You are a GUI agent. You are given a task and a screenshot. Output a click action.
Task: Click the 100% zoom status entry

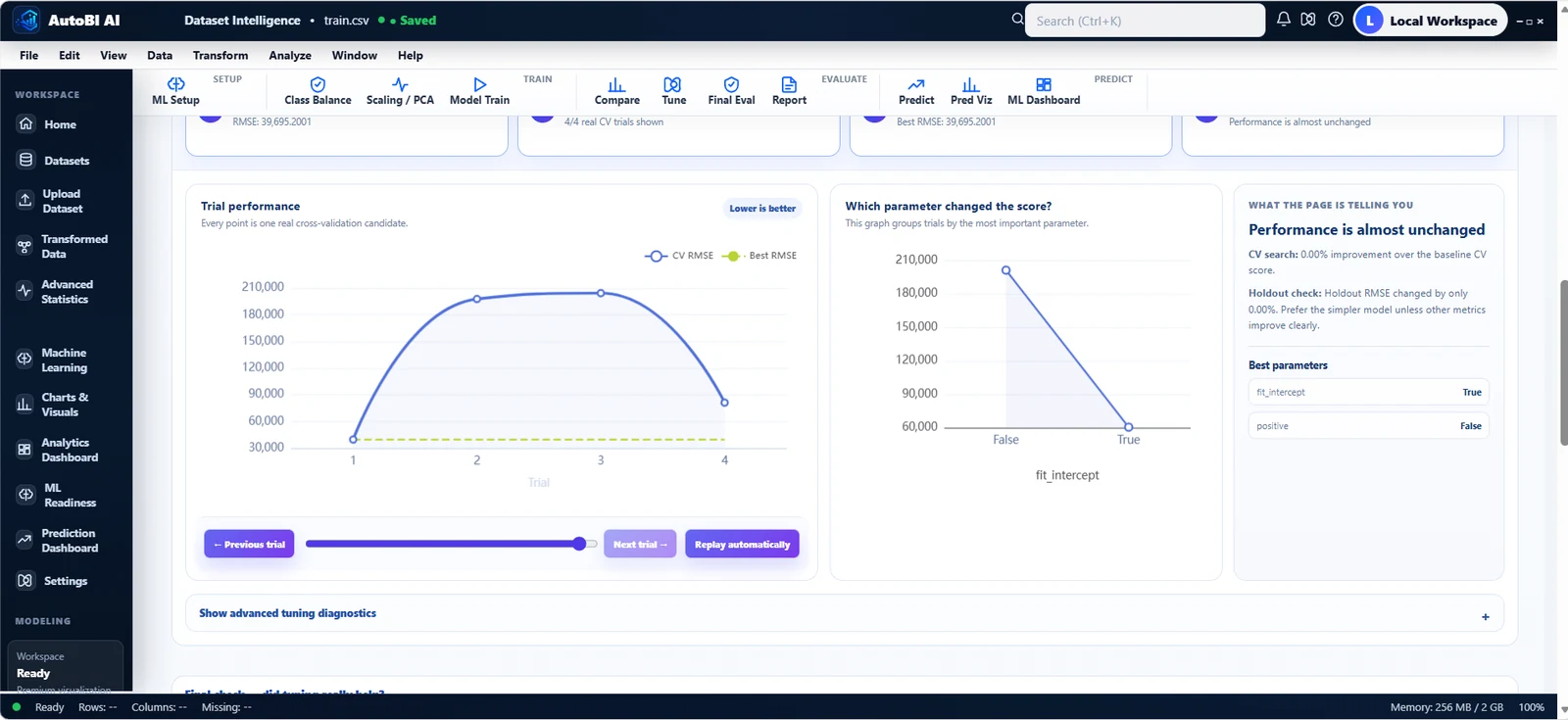tap(1531, 707)
